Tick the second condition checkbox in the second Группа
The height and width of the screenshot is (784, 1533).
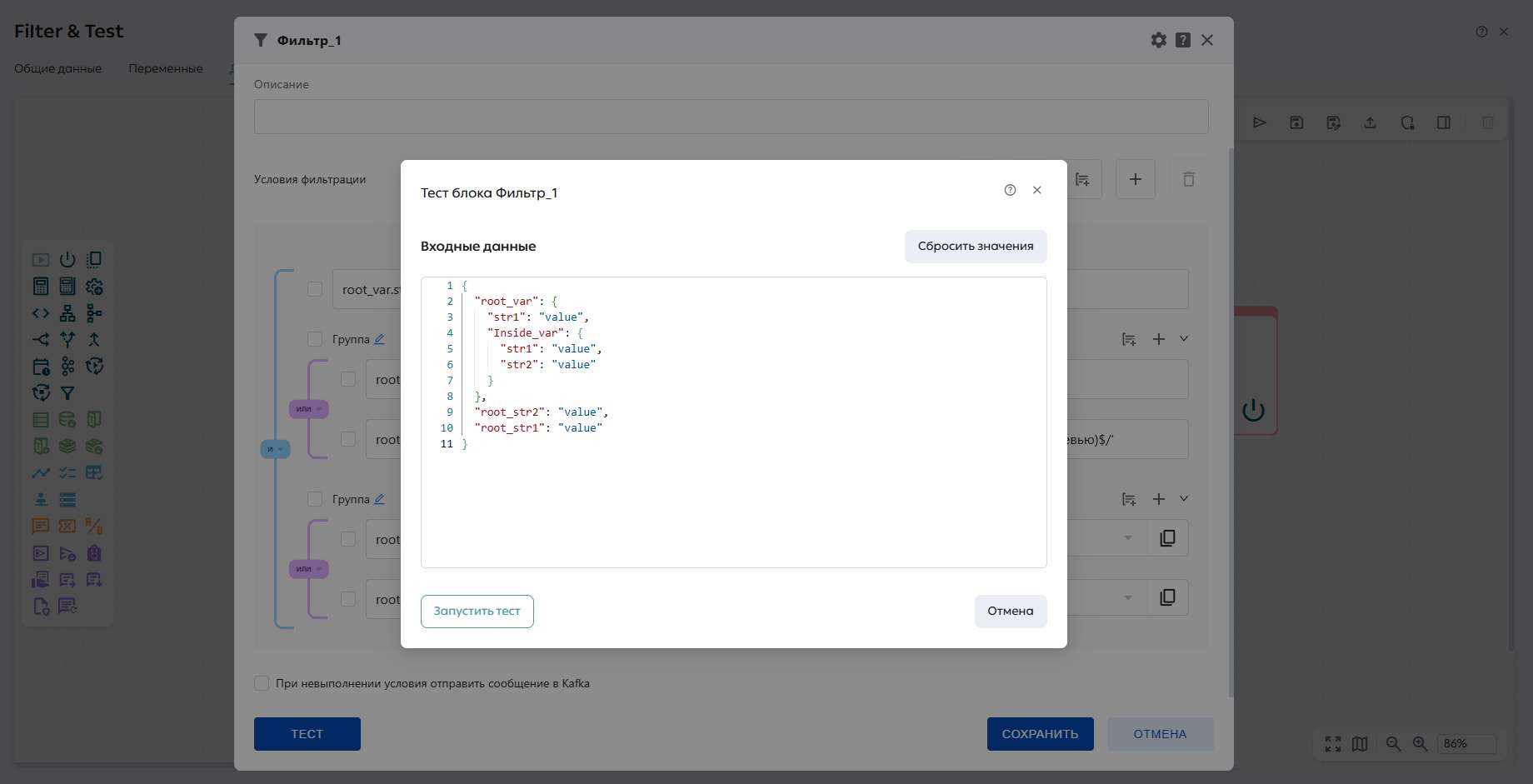[x=348, y=599]
